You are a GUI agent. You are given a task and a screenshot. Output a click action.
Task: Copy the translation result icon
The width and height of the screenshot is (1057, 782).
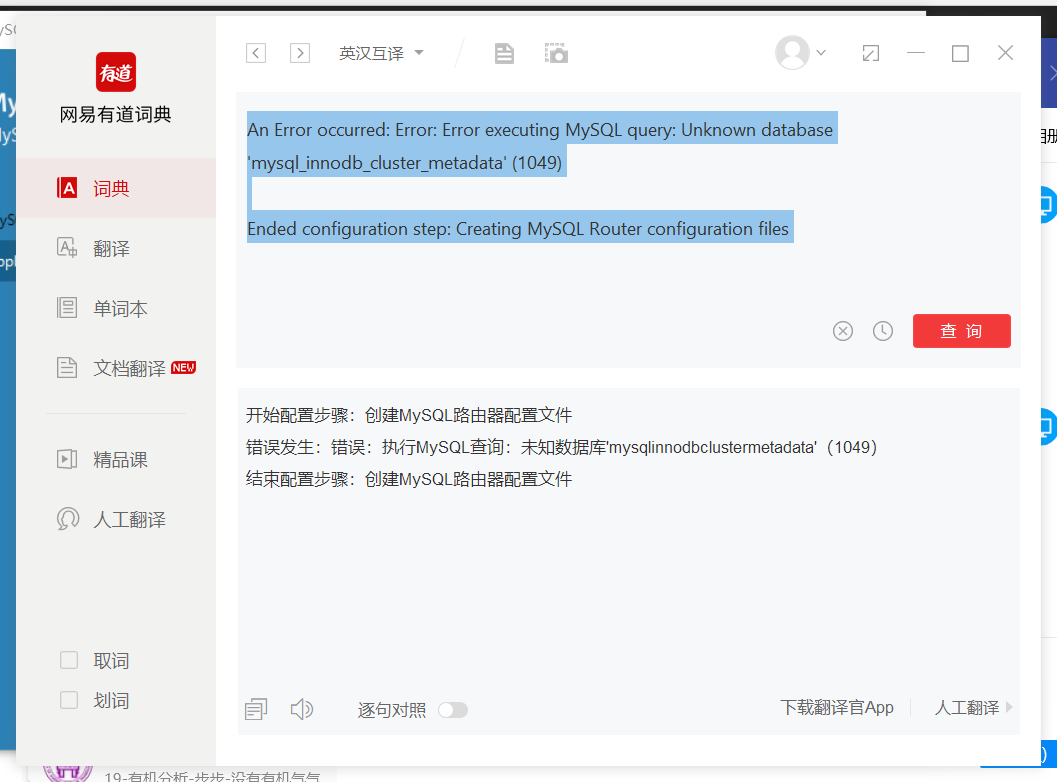click(256, 709)
